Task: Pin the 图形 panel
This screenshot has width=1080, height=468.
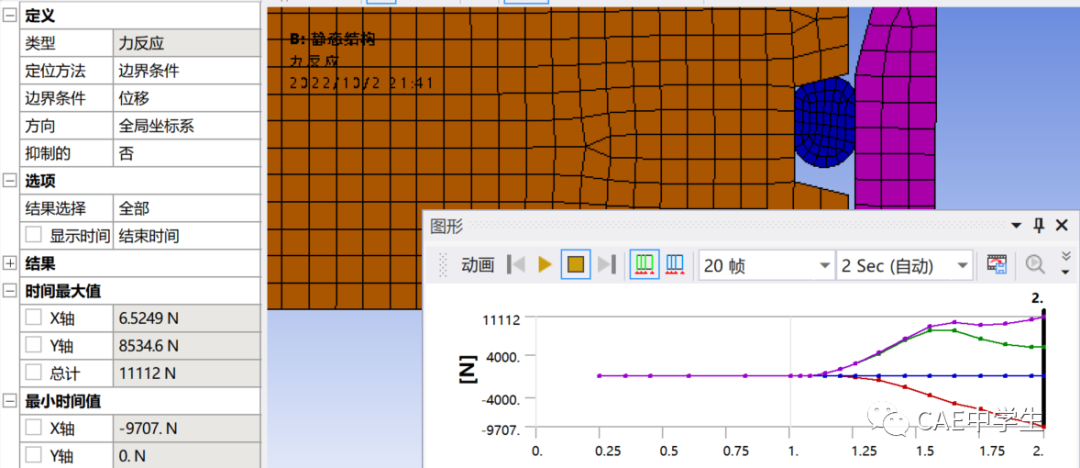Action: point(1039,225)
